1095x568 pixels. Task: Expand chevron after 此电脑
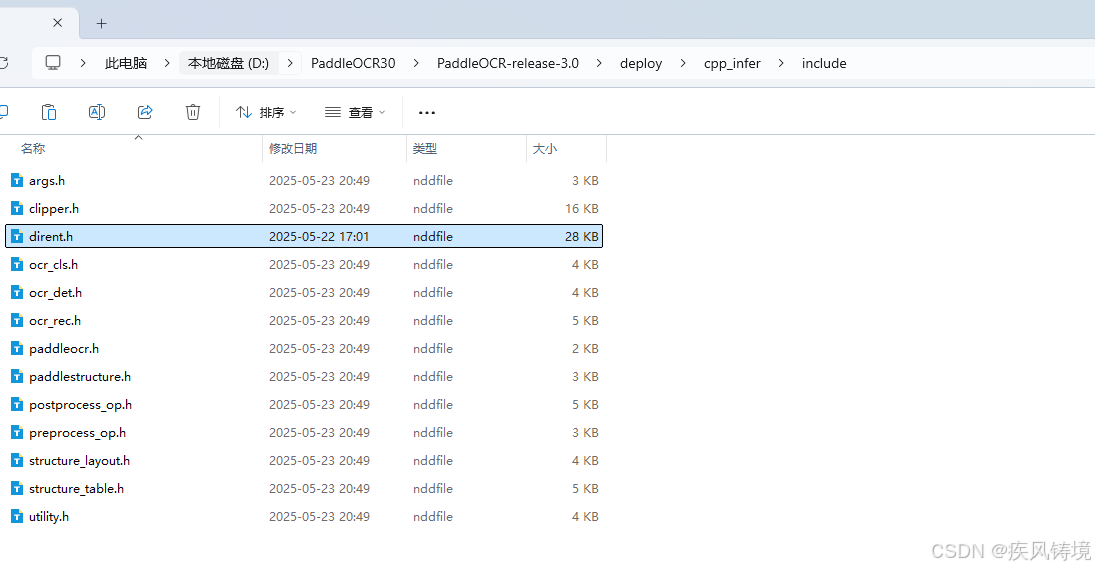167,64
